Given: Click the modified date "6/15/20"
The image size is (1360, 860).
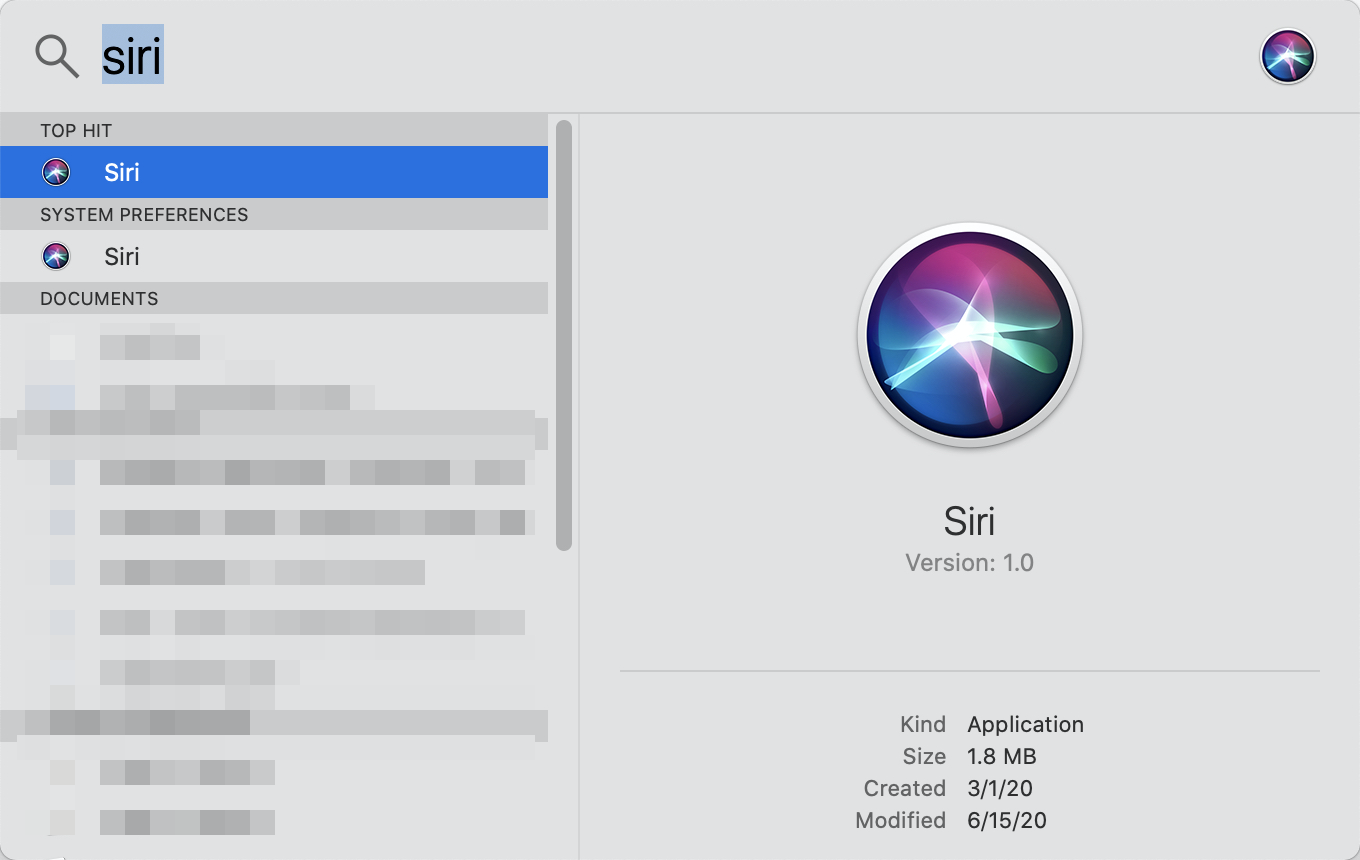Looking at the screenshot, I should point(1007,820).
